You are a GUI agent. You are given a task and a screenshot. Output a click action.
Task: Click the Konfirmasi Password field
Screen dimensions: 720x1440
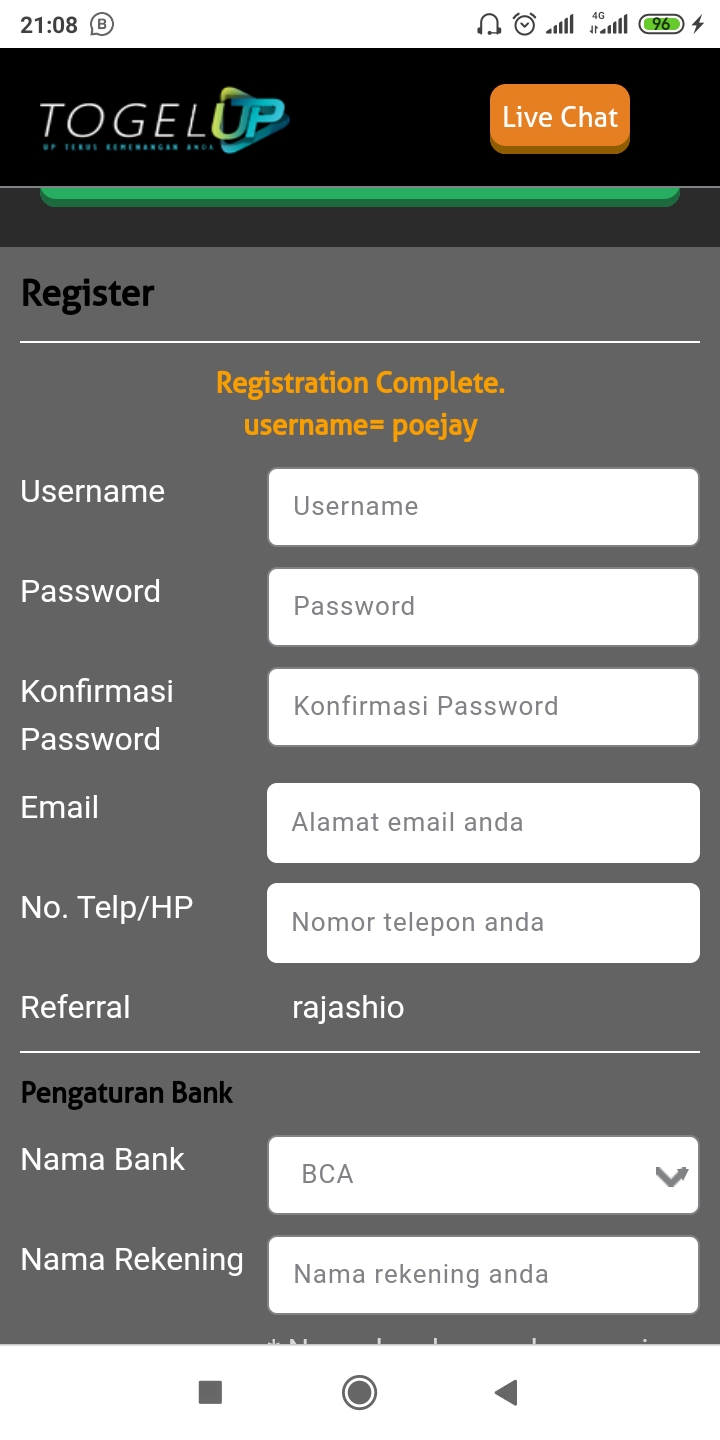click(x=483, y=707)
